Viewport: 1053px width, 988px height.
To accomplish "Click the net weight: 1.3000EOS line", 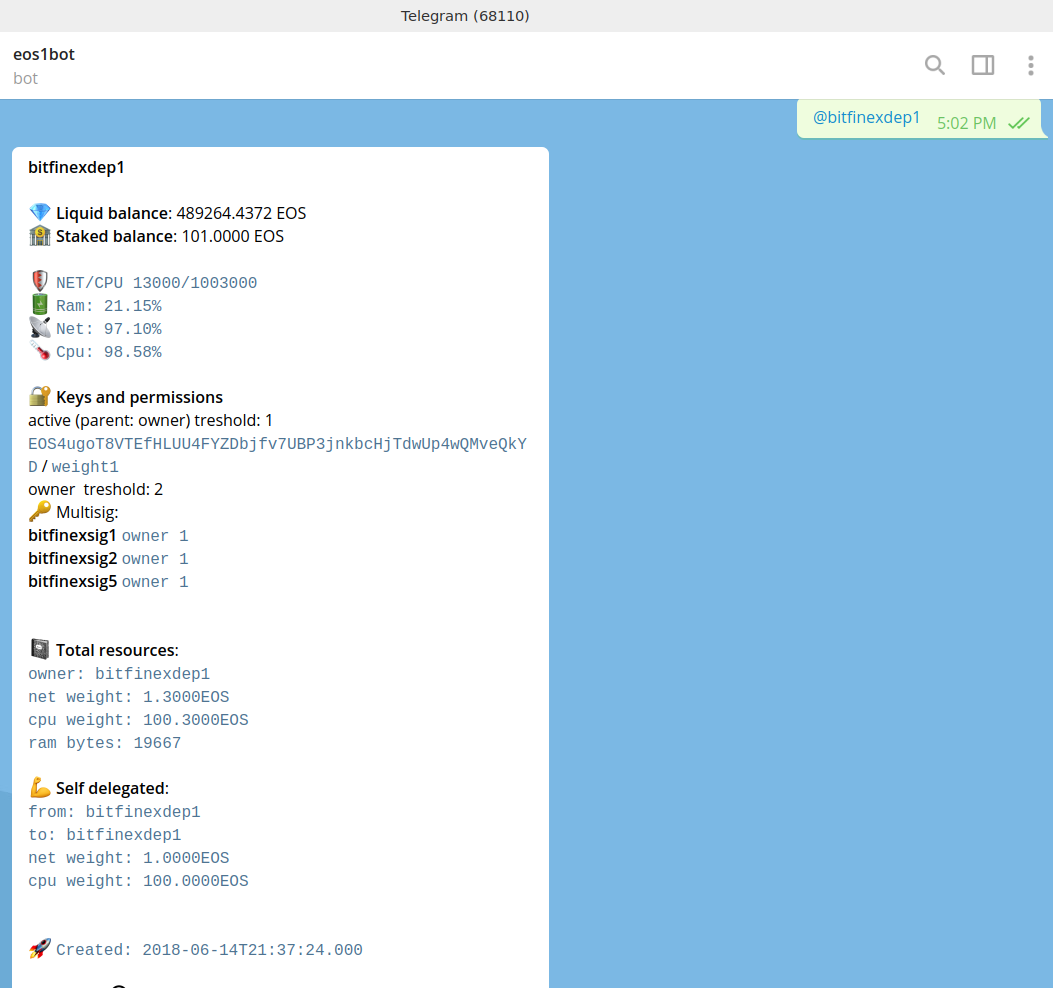I will [129, 697].
